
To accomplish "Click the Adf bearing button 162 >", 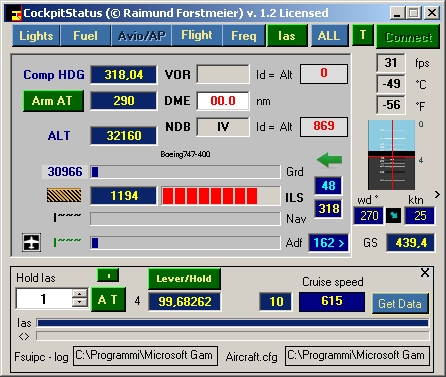I will coord(329,243).
